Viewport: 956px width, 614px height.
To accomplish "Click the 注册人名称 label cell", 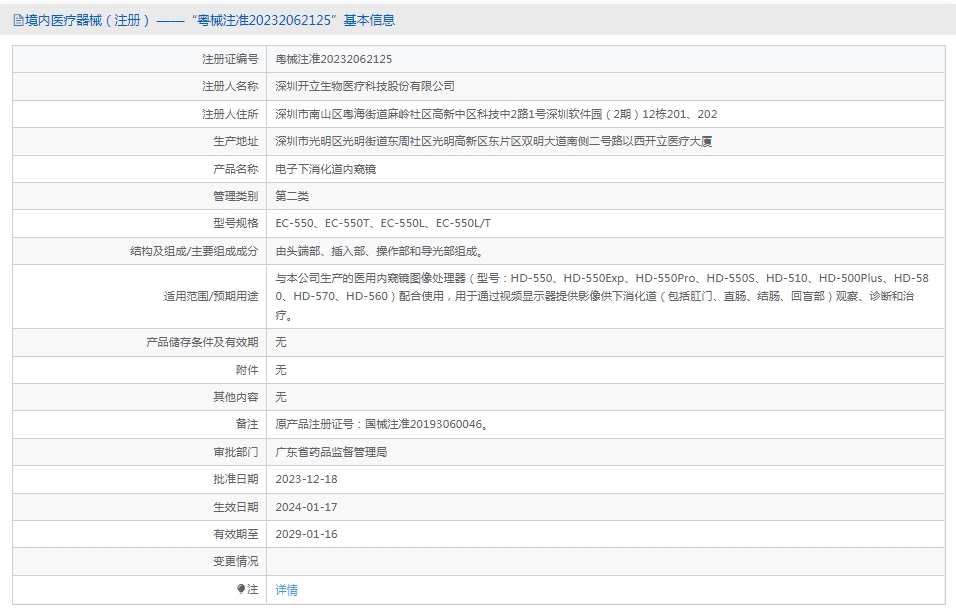I will coord(140,87).
